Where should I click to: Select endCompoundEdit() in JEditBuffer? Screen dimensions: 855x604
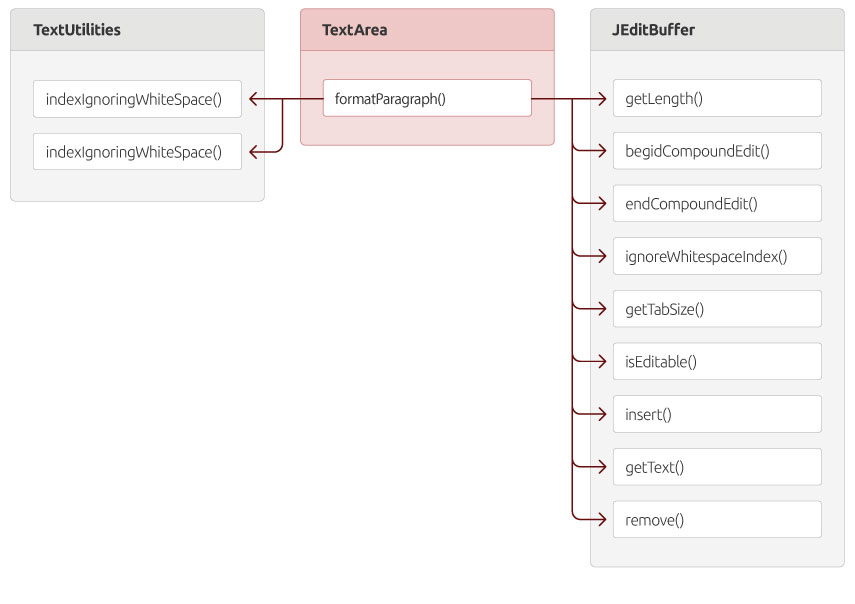coord(717,203)
